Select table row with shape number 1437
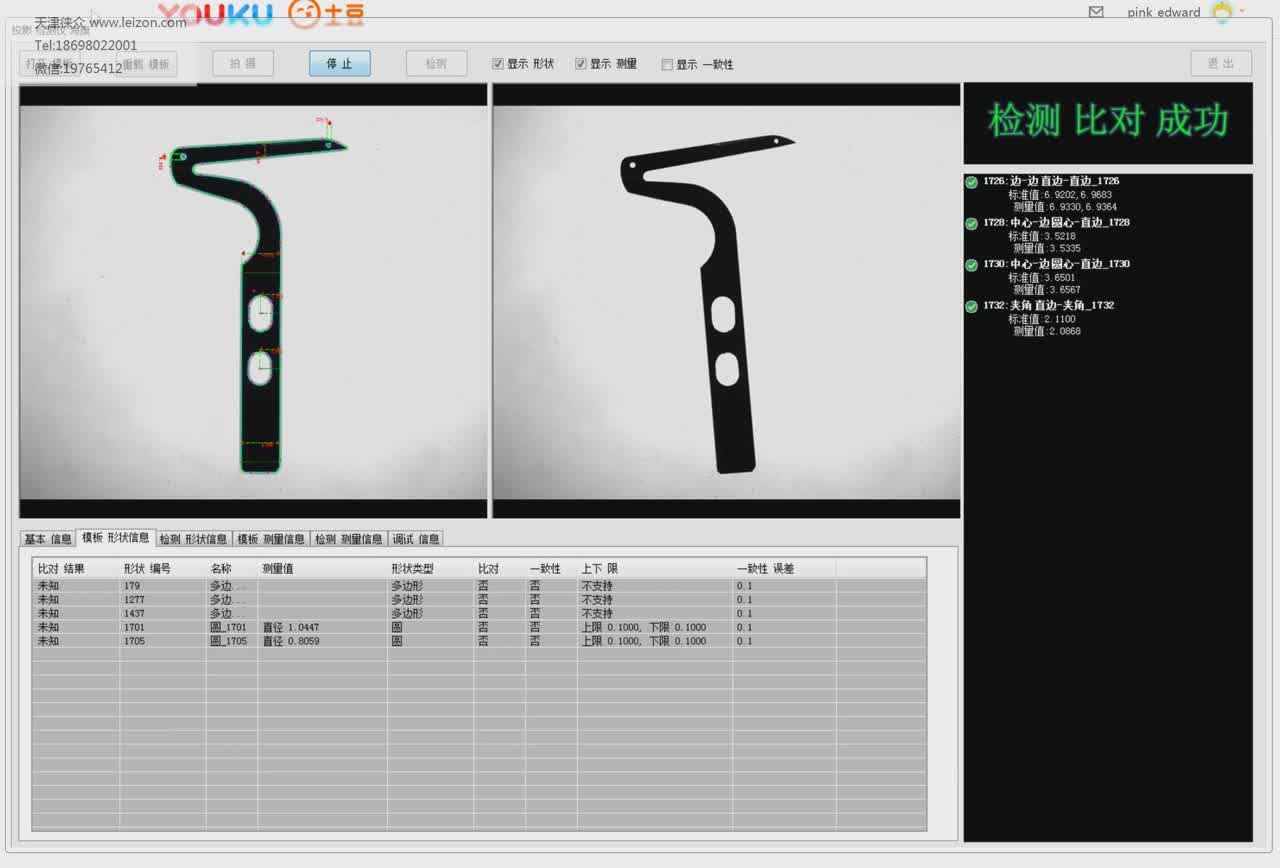This screenshot has height=868, width=1280. [479, 614]
